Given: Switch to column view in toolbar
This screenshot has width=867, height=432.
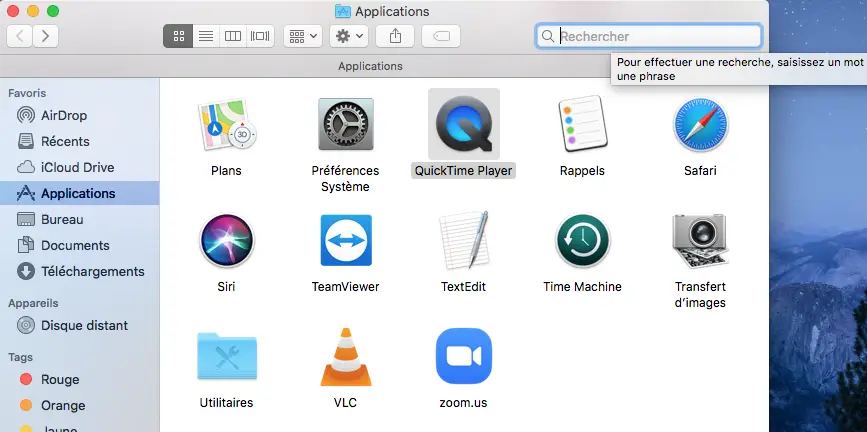Looking at the screenshot, I should pyautogui.click(x=233, y=37).
